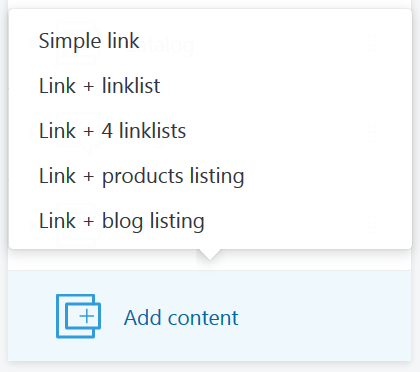The image size is (420, 372).
Task: Click empty area of Add content bar
Action: (327, 316)
